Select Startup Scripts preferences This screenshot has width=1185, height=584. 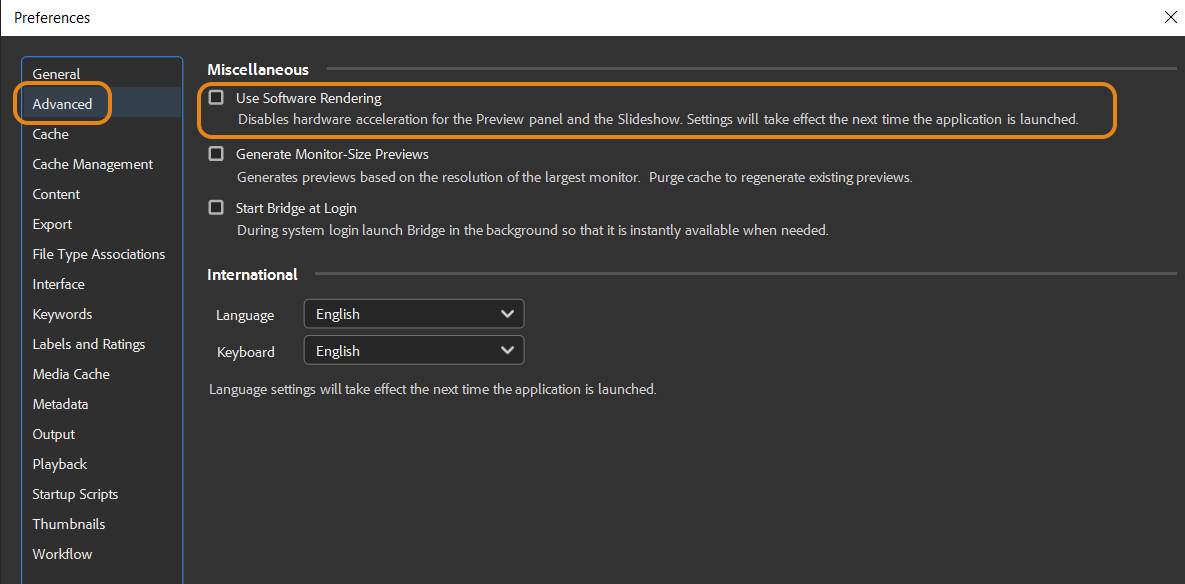click(75, 493)
